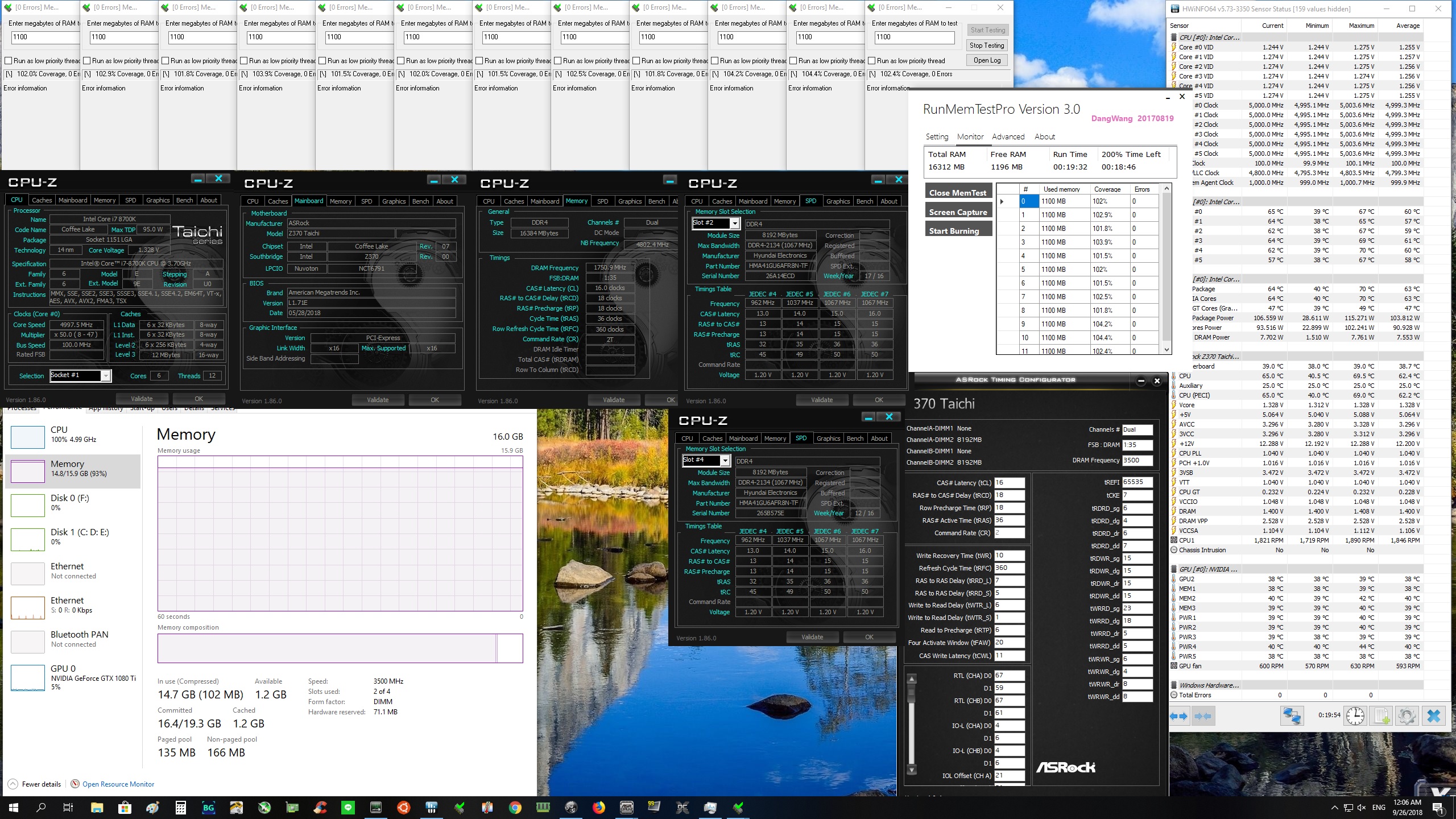Click Stop Testing in MemTest window
This screenshot has width=1456, height=819.
point(987,45)
